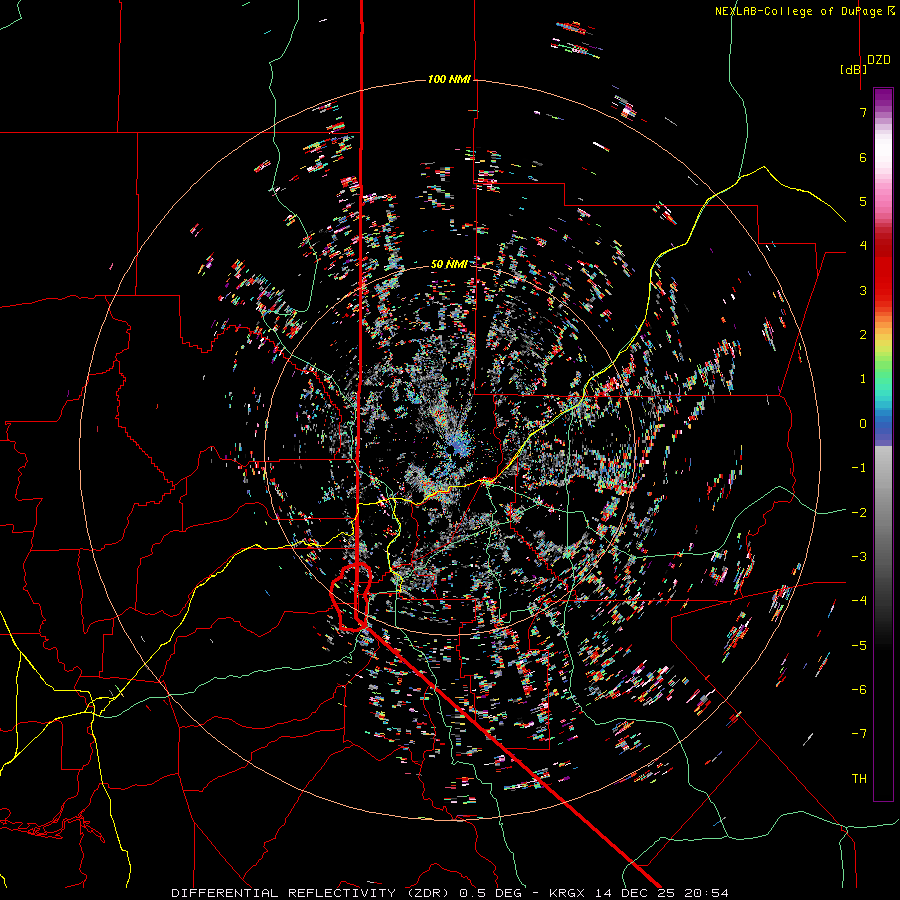This screenshot has height=900, width=900.
Task: Click the 7 value on the scale
Action: pyautogui.click(x=863, y=112)
